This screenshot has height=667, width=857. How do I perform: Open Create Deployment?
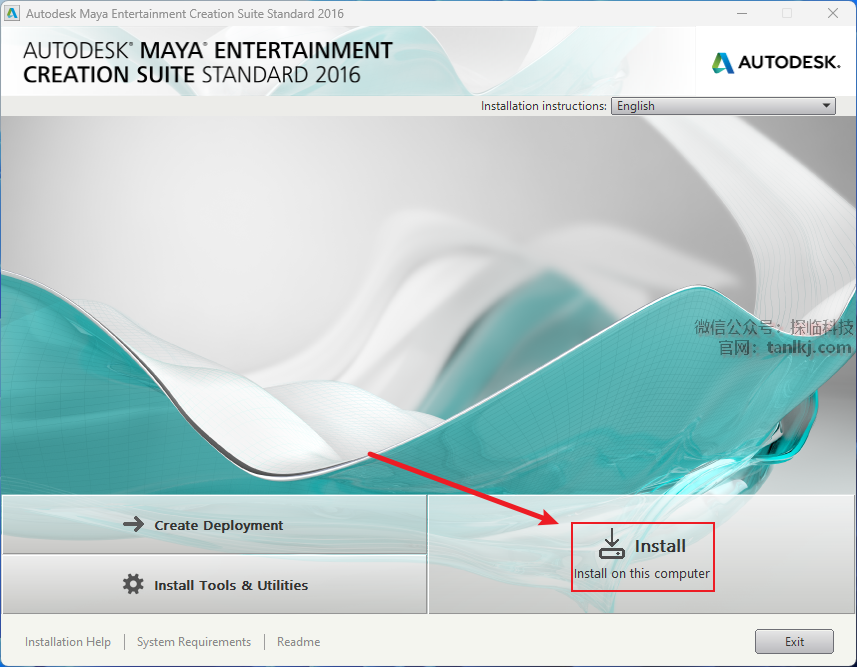214,525
